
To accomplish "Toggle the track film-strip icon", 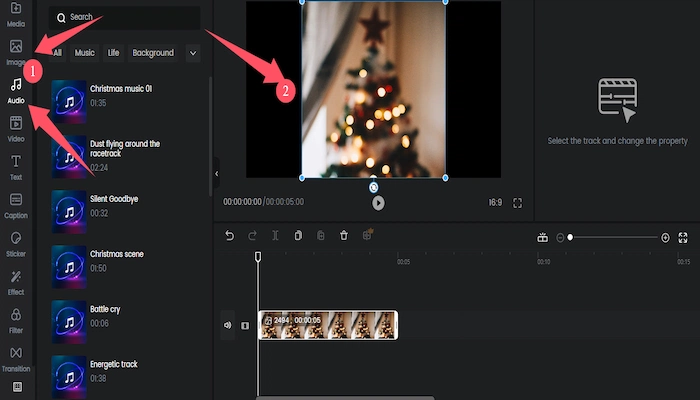I will pyautogui.click(x=245, y=325).
